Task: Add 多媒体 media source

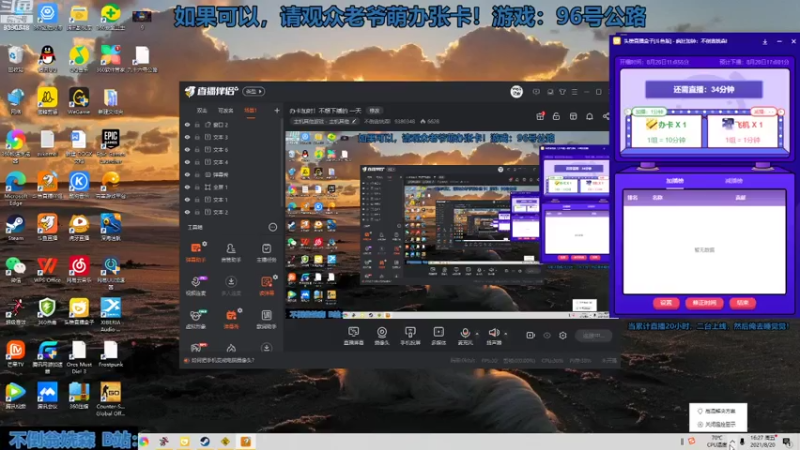Action: [438, 336]
